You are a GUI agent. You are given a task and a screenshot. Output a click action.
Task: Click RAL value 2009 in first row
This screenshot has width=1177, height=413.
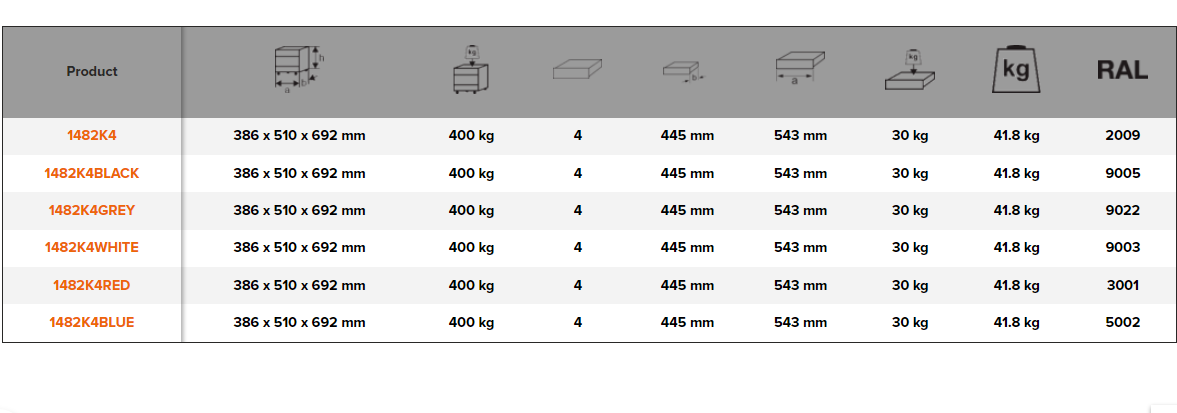1123,135
